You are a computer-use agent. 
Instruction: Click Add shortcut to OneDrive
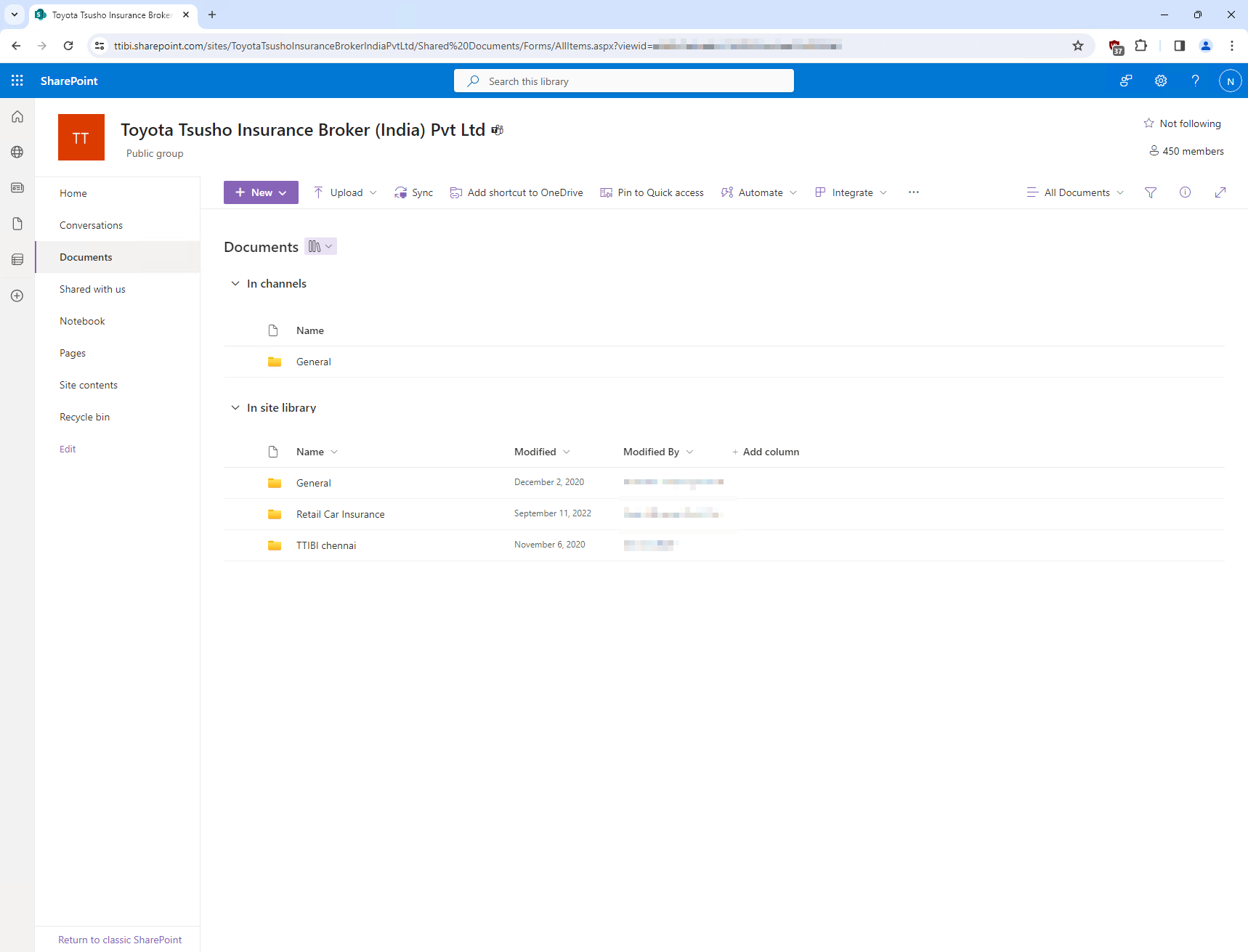[516, 192]
